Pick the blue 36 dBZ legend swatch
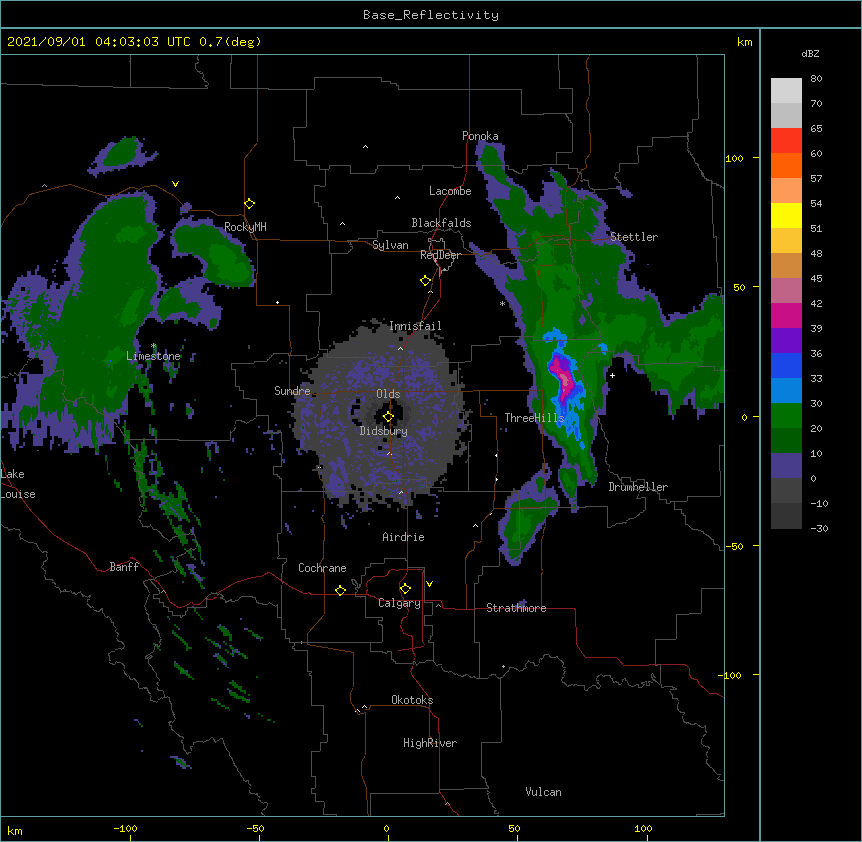Screen dimensions: 862x842 point(786,365)
